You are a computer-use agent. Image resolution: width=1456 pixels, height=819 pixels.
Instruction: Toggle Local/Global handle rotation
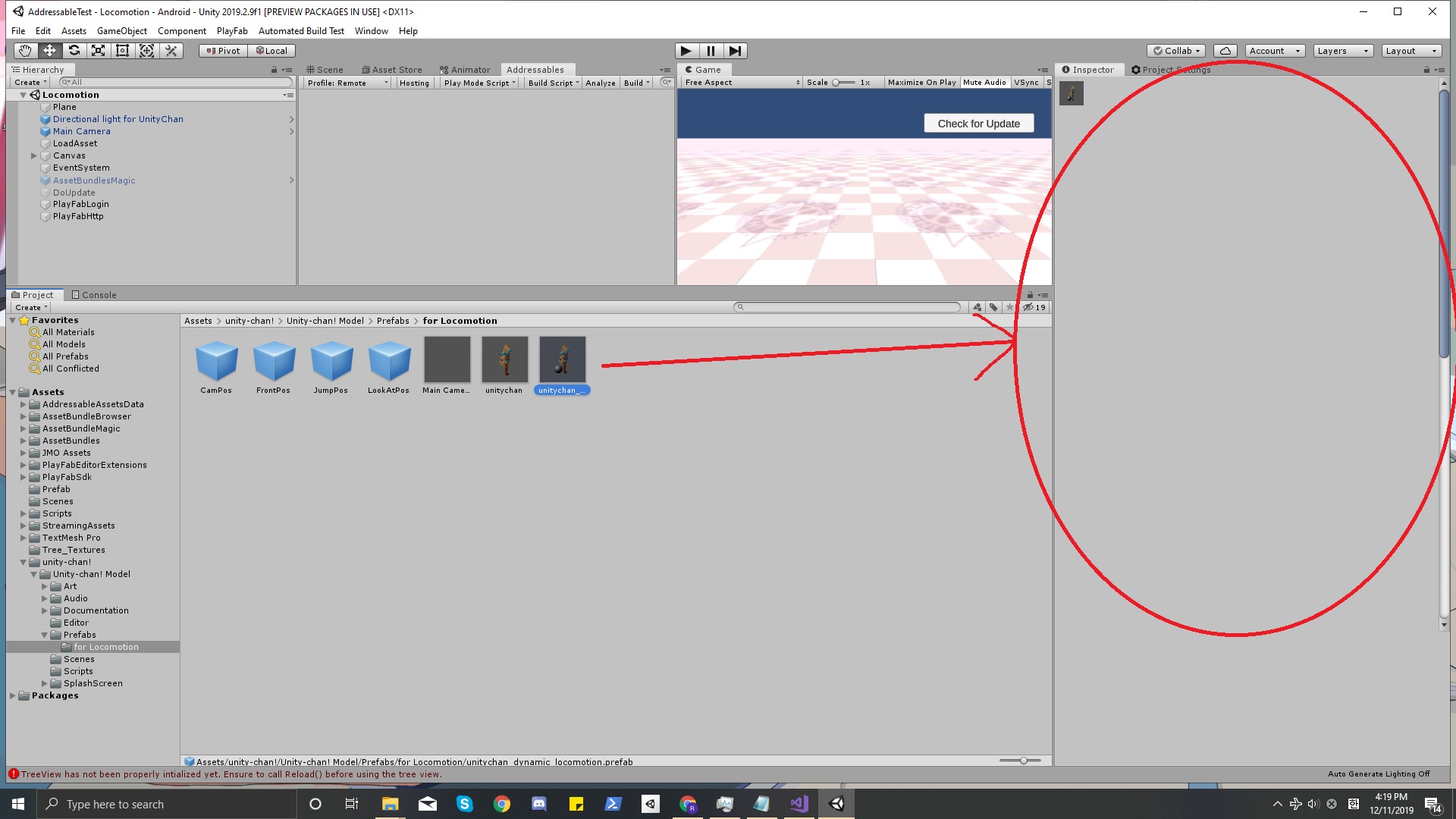pyautogui.click(x=271, y=51)
